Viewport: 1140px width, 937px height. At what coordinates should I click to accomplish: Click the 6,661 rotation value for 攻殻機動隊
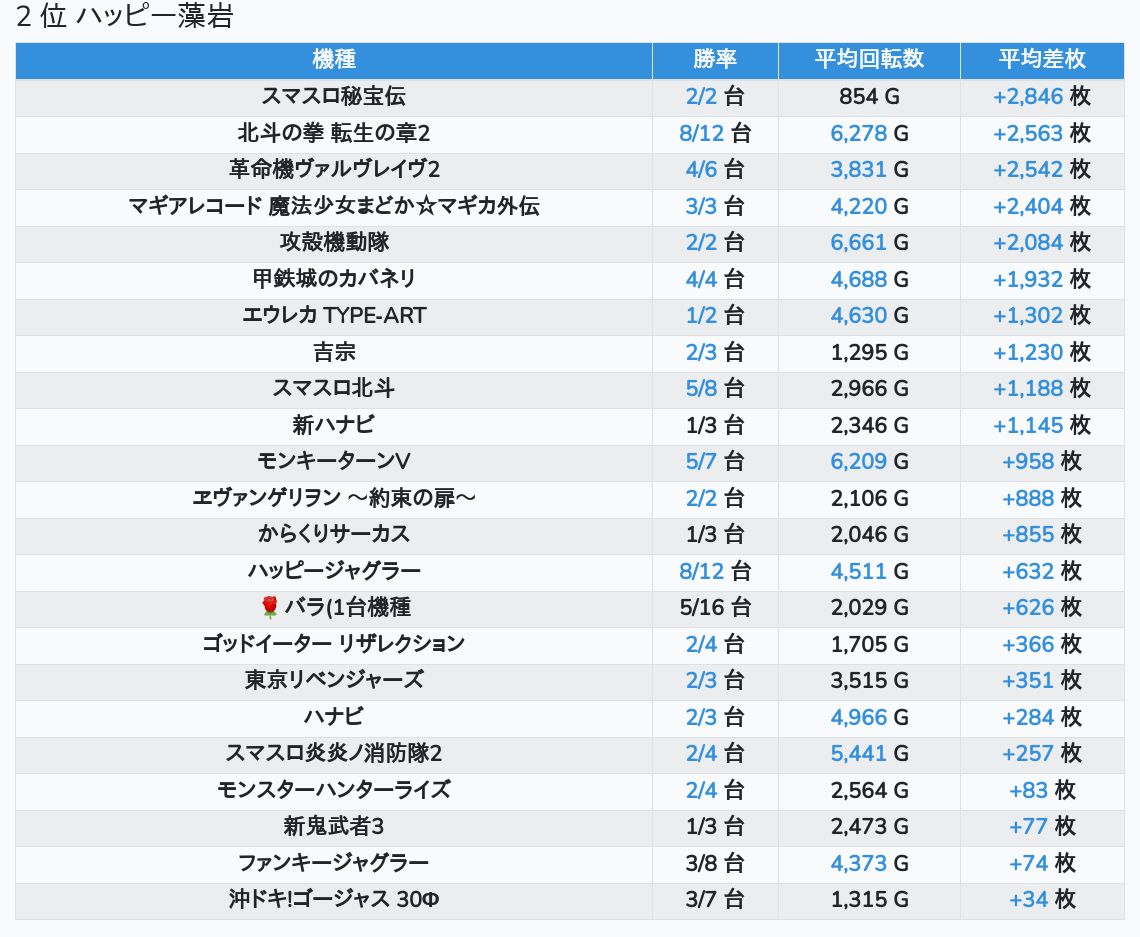click(858, 243)
